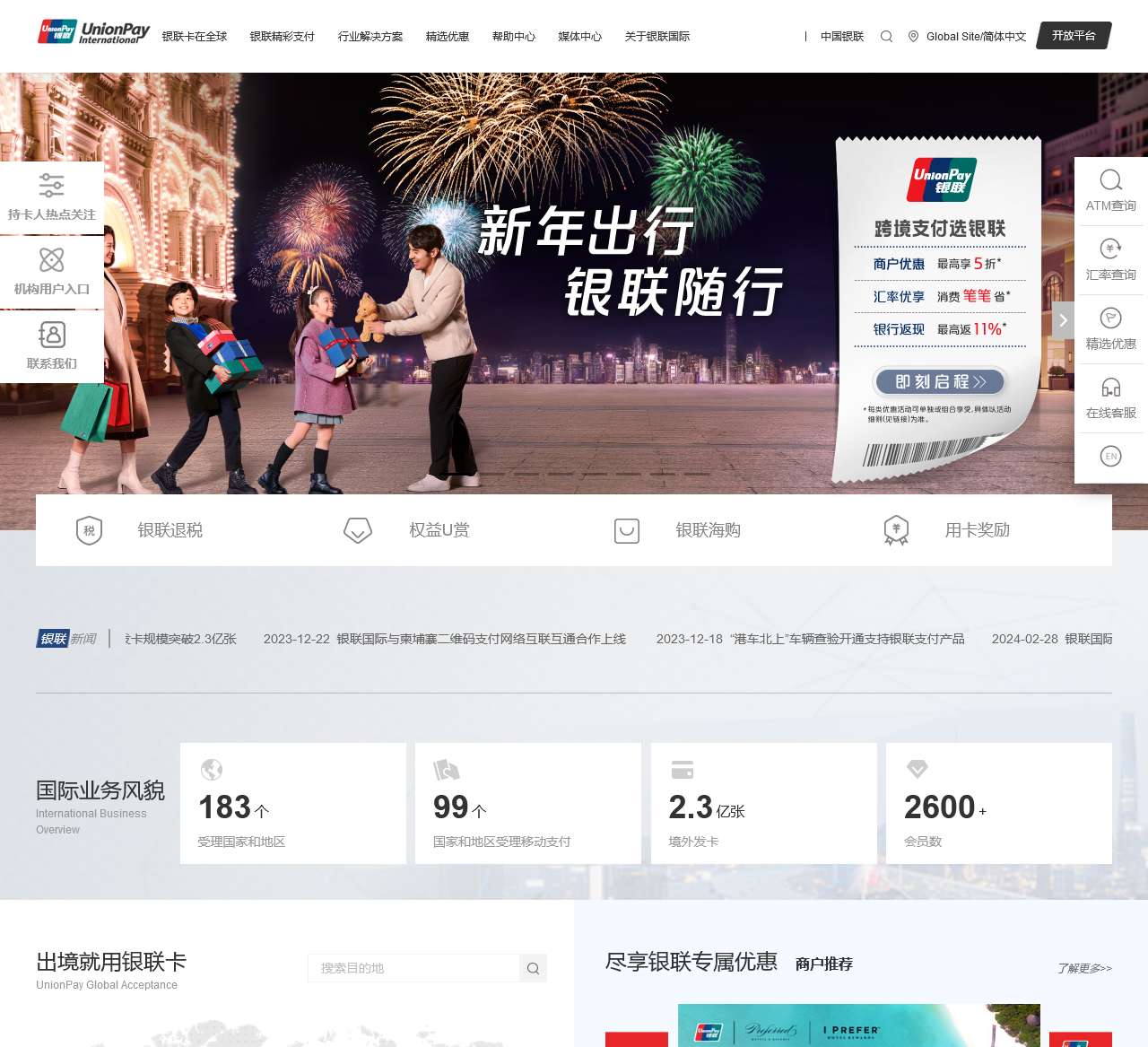Click the cards icon above 99个
Viewport: 1148px width, 1047px height.
tap(447, 770)
